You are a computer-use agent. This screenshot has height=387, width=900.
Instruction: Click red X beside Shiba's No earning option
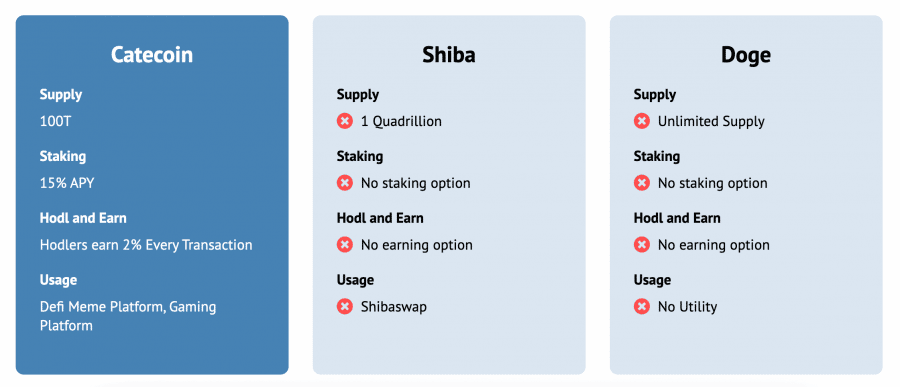pyautogui.click(x=344, y=245)
